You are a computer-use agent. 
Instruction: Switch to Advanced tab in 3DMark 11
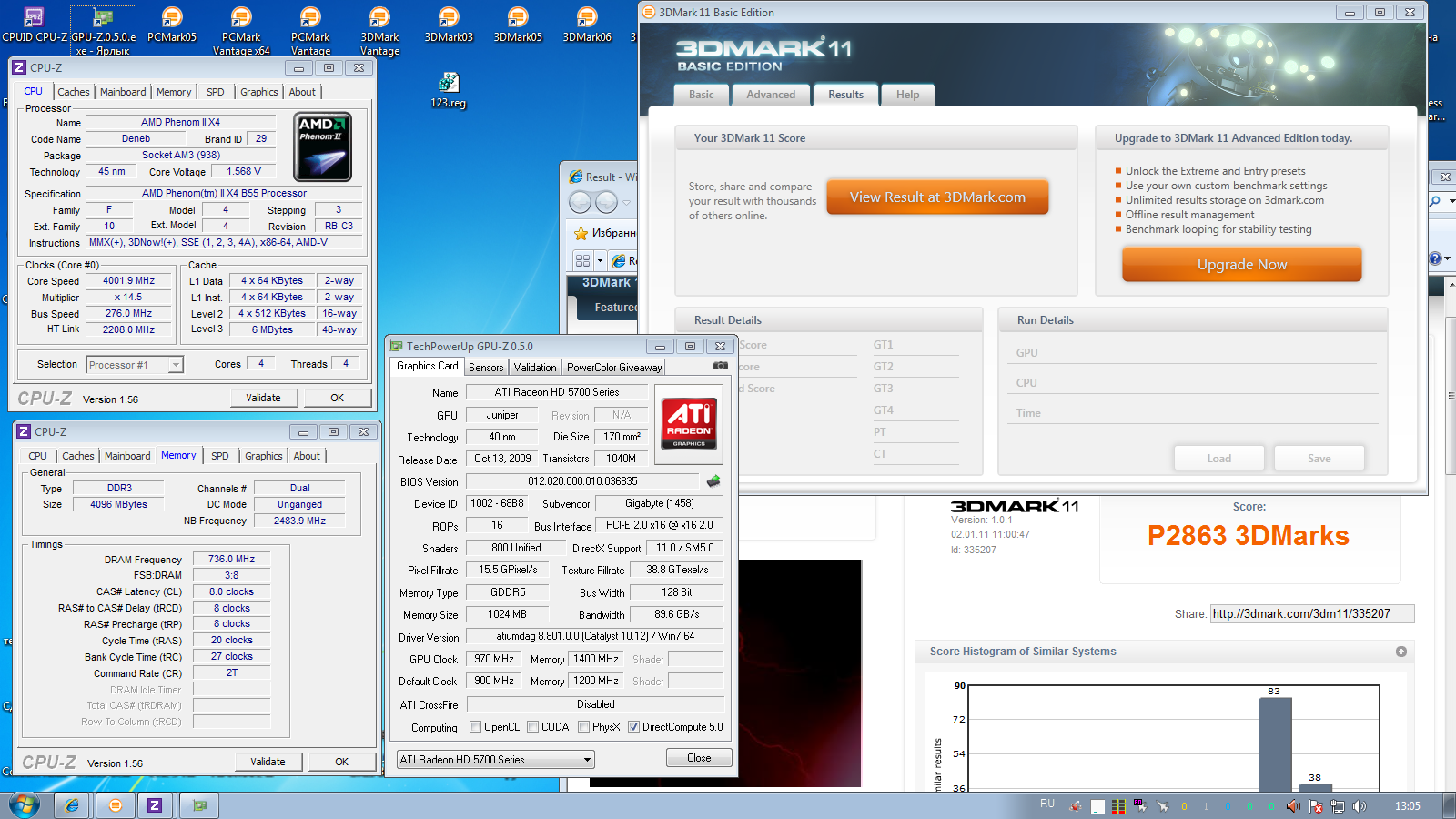tap(771, 95)
